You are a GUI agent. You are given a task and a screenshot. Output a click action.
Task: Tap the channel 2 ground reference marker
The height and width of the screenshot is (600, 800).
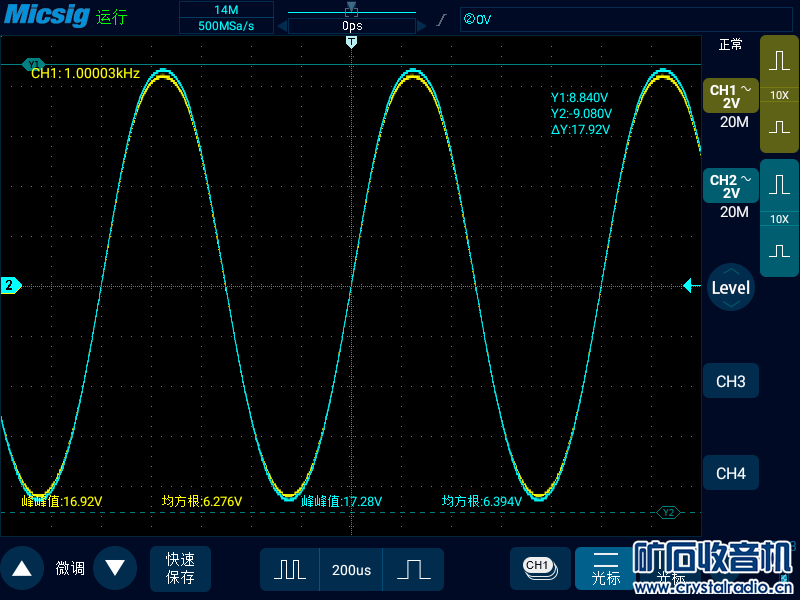(x=10, y=285)
